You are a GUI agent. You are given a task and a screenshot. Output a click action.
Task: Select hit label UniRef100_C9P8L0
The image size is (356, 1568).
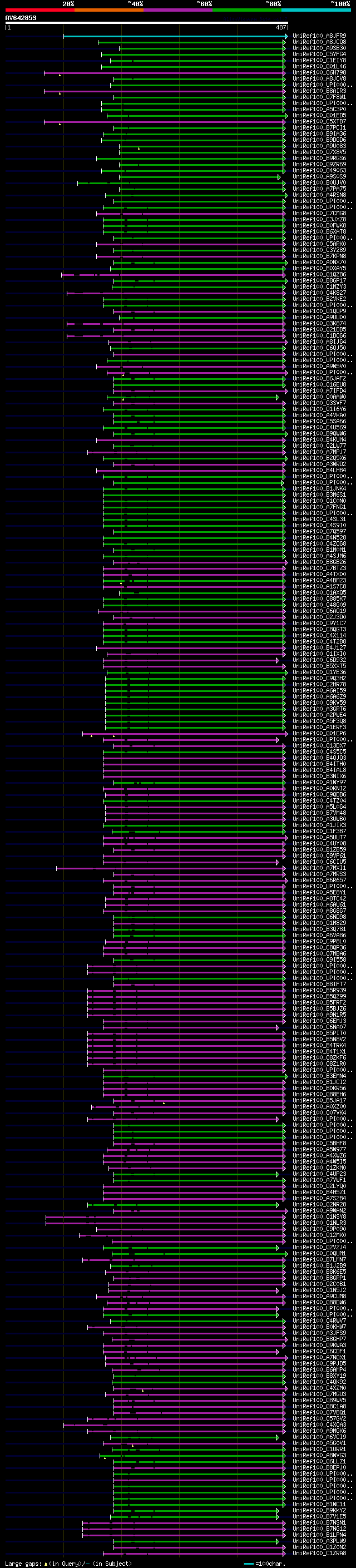pos(319,942)
